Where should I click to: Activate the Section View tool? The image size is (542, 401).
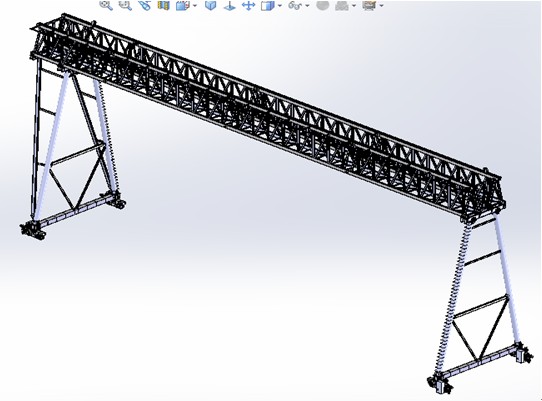click(x=163, y=5)
